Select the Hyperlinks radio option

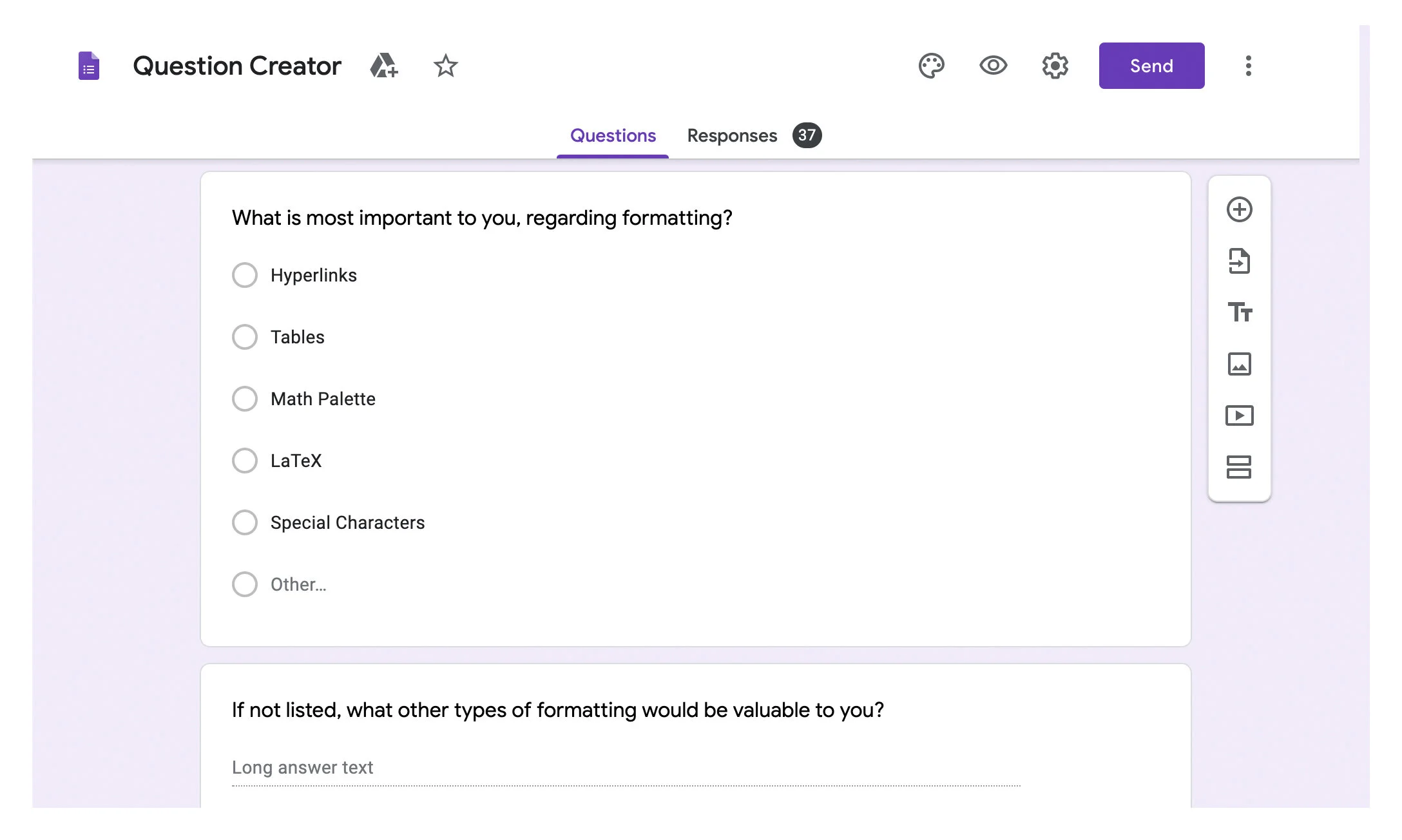[x=245, y=275]
